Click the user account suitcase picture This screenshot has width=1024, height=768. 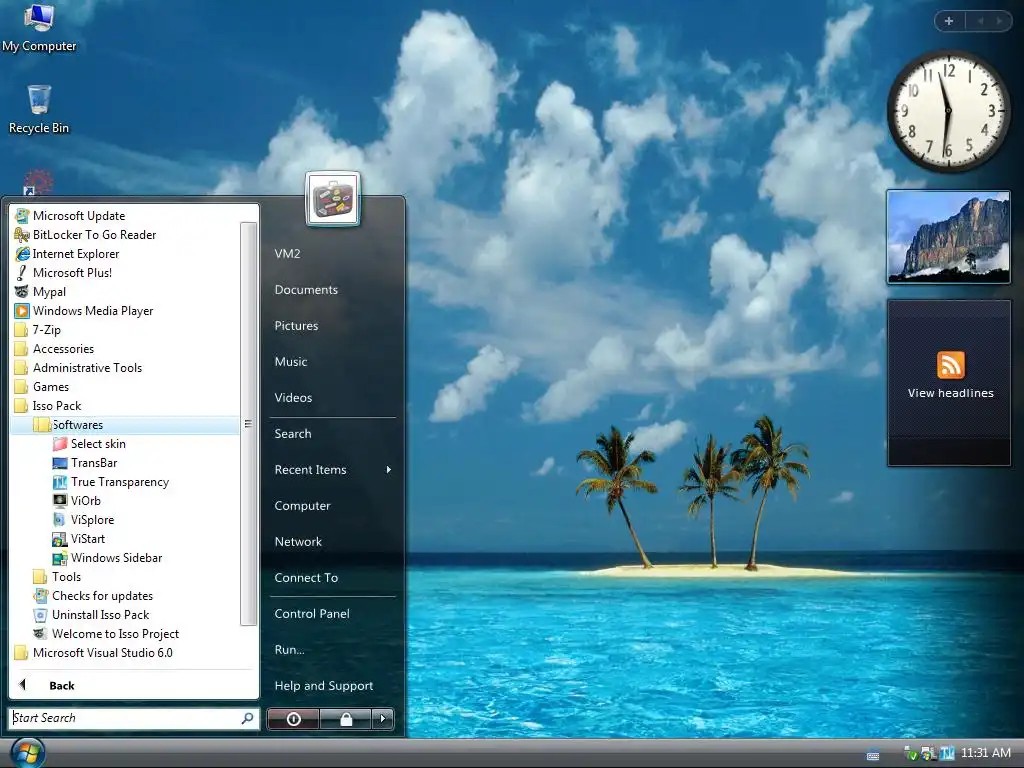coord(332,199)
